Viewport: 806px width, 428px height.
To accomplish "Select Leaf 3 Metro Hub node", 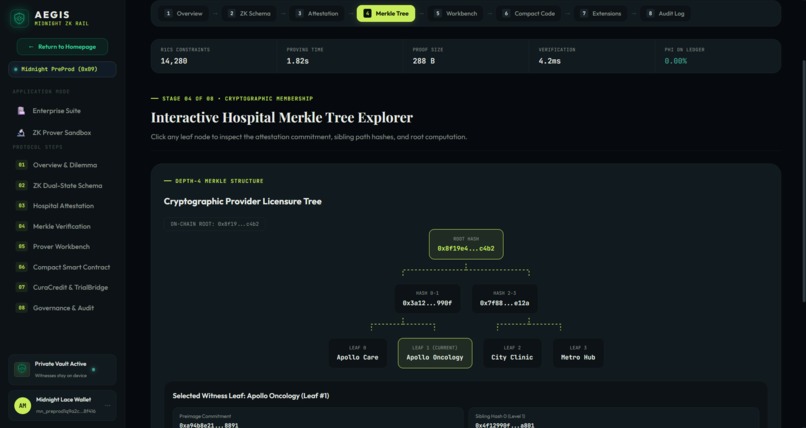I will (578, 353).
